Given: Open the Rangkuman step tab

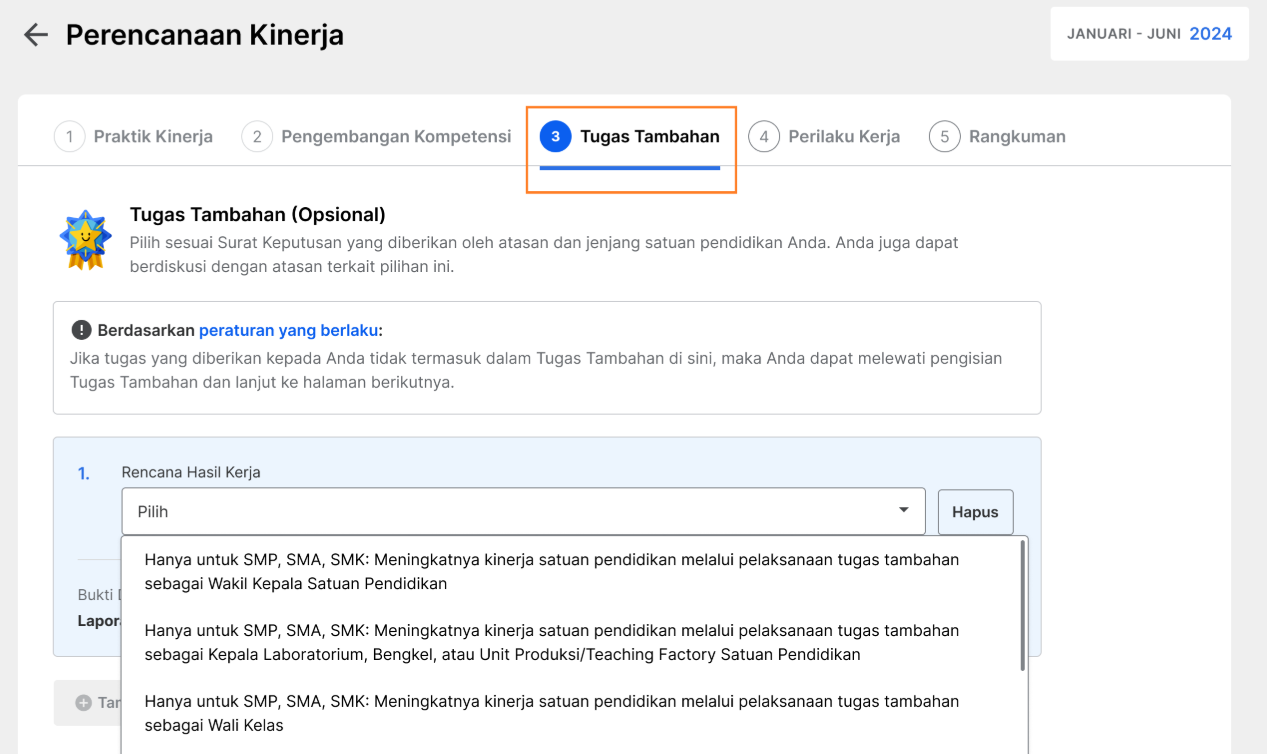Looking at the screenshot, I should (x=997, y=137).
